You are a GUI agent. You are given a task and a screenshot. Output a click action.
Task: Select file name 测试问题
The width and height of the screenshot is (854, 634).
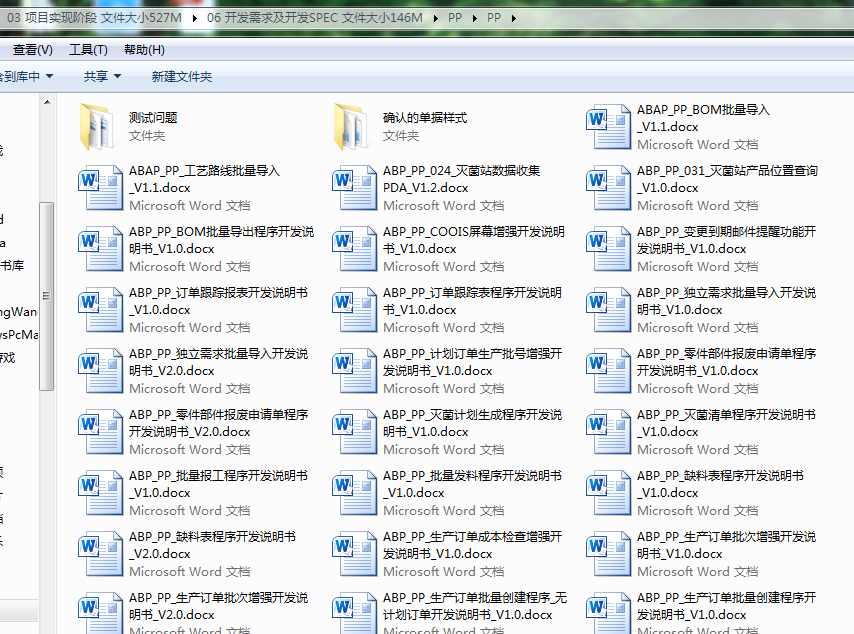[153, 118]
